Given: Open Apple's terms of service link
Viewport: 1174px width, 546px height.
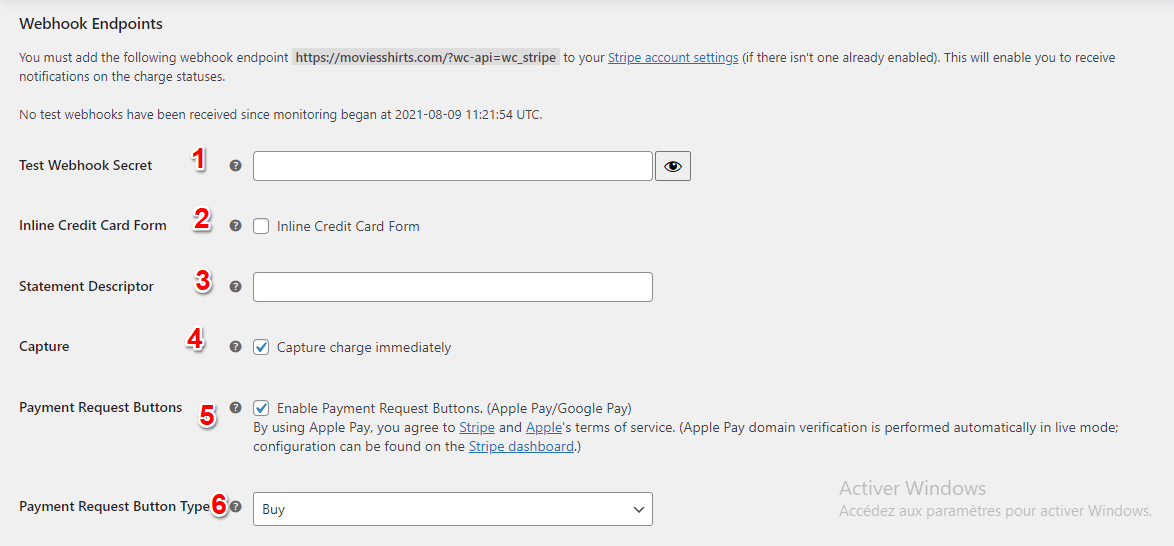Looking at the screenshot, I should tap(544, 428).
